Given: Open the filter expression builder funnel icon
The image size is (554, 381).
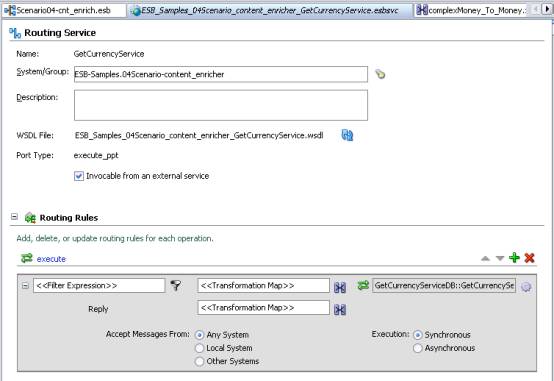Looking at the screenshot, I should tap(176, 285).
